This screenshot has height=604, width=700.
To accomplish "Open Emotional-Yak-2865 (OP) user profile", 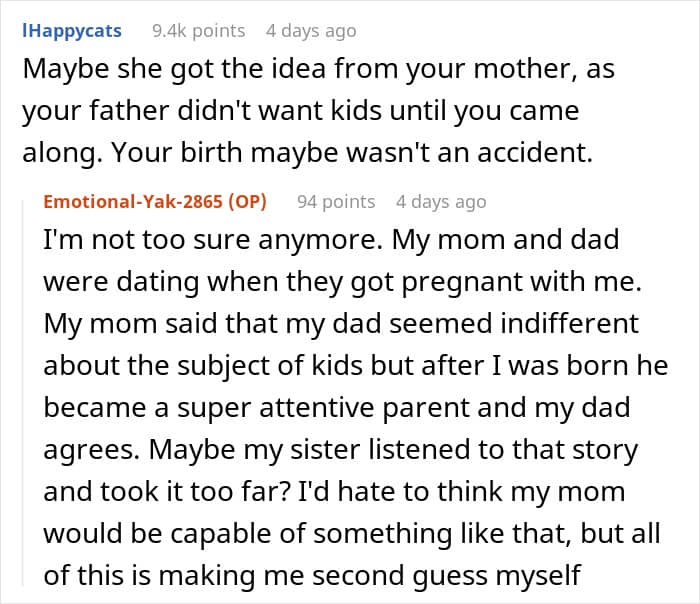I will tap(155, 201).
